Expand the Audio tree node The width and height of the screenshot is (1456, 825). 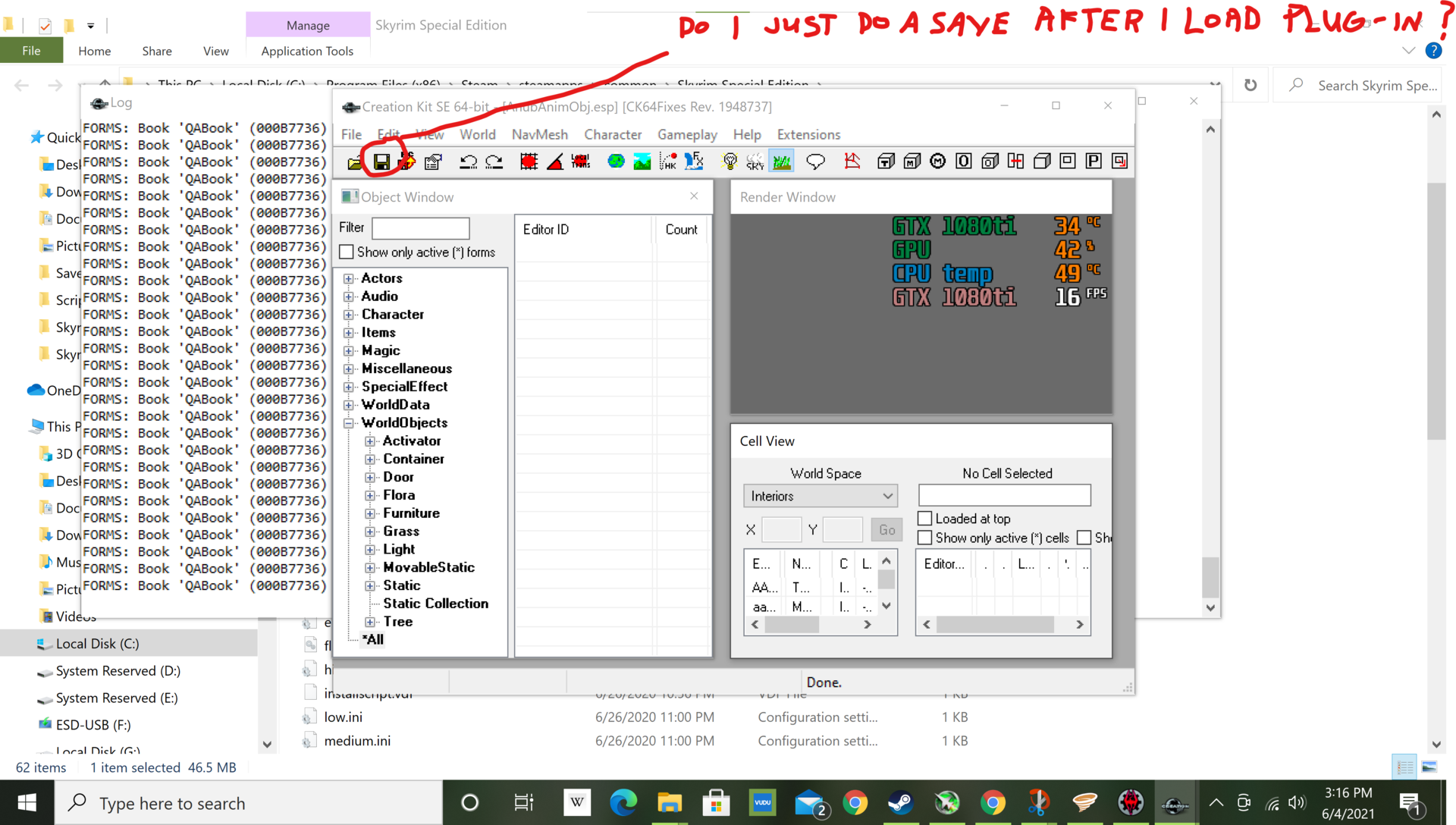(x=349, y=296)
